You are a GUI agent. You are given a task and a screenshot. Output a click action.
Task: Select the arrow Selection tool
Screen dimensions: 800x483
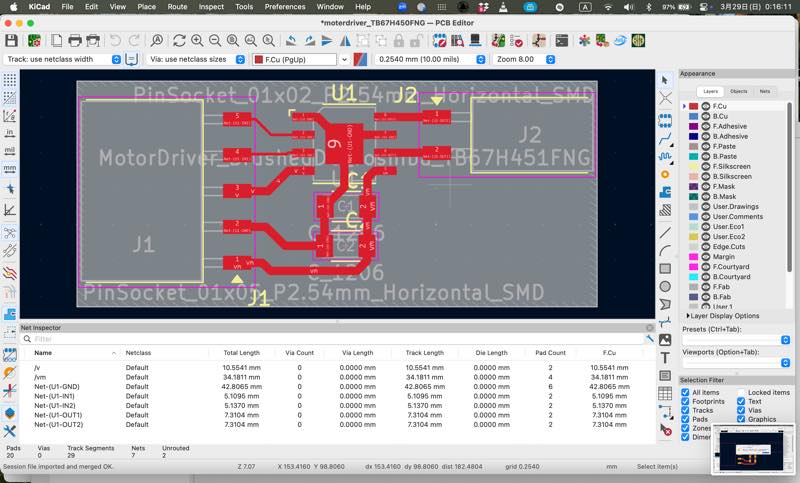pos(665,81)
